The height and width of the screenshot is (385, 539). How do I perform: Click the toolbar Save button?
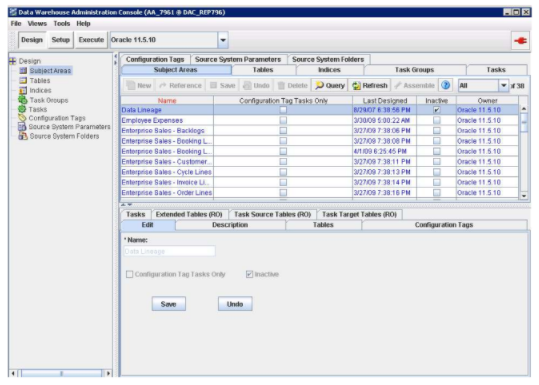pyautogui.click(x=222, y=85)
